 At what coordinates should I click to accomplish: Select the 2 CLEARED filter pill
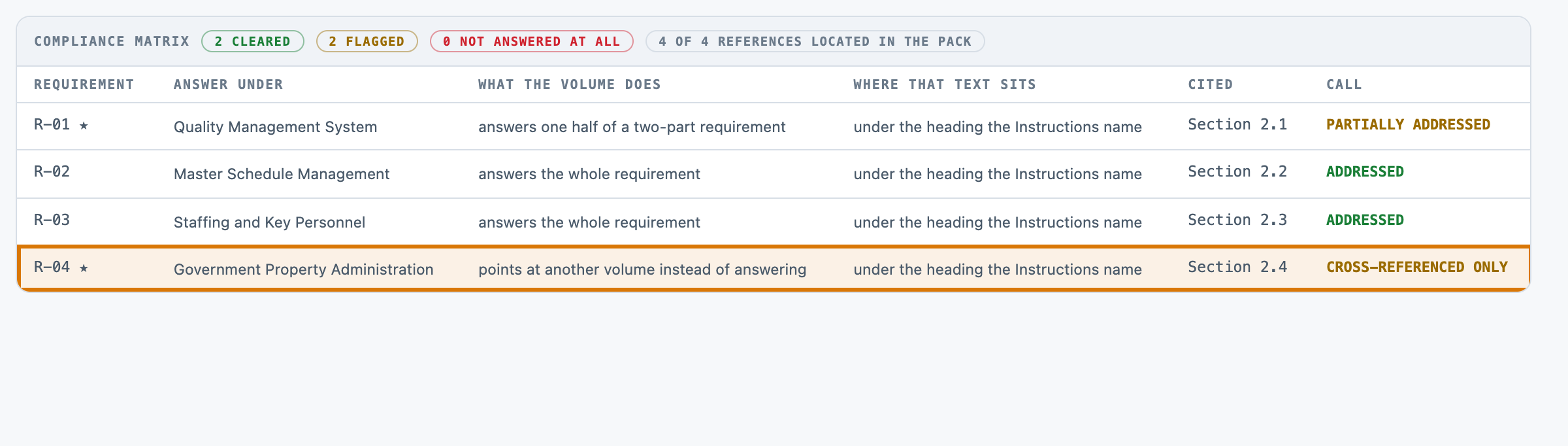(253, 41)
